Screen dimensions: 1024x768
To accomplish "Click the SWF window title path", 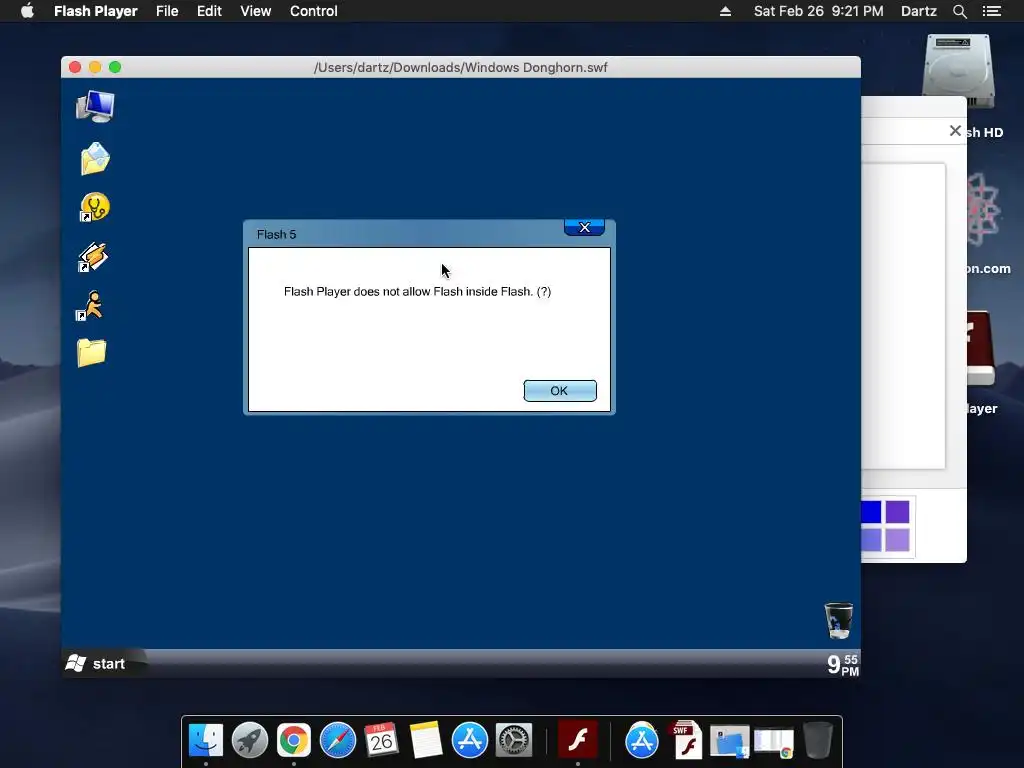I will coord(460,67).
